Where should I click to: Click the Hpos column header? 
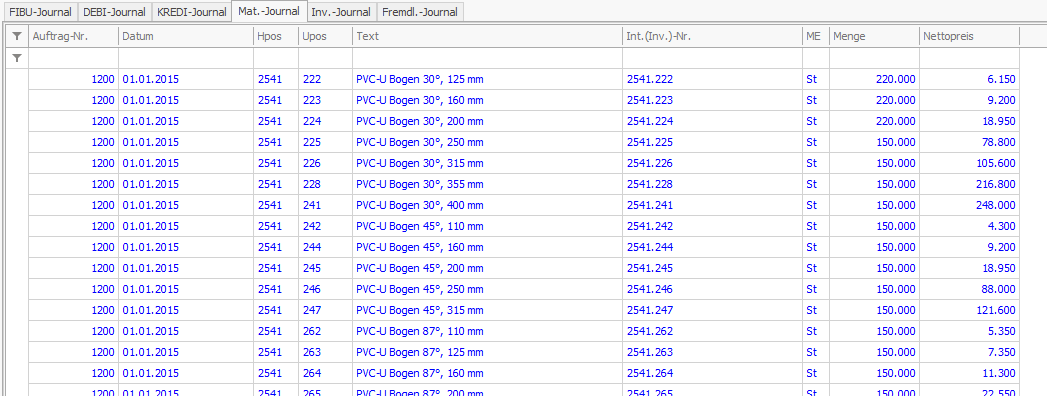click(x=276, y=37)
